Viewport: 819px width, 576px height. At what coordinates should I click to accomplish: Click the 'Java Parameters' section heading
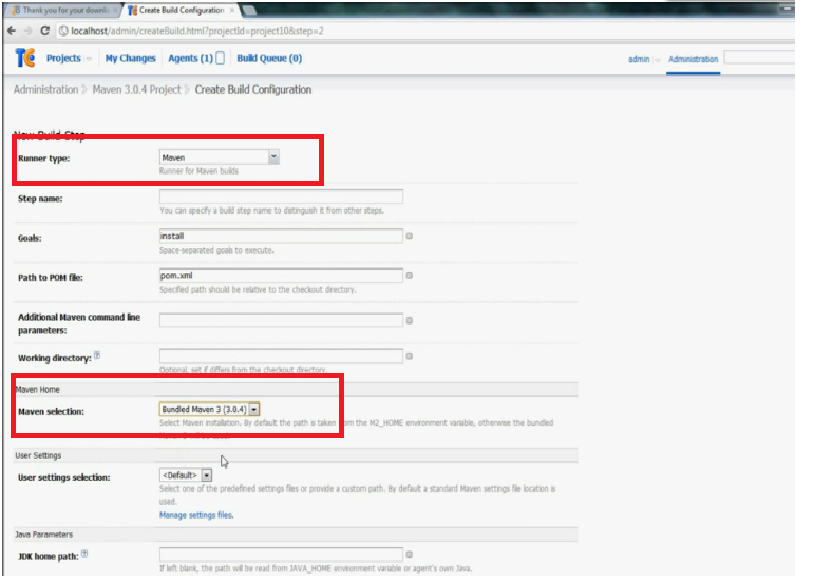44,534
